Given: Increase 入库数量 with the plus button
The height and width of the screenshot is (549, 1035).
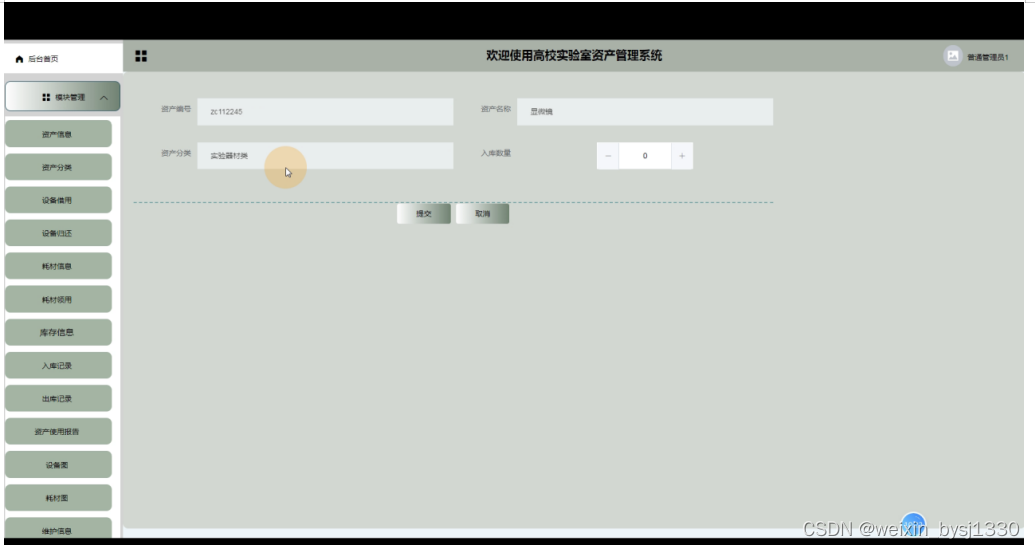Looking at the screenshot, I should [682, 156].
